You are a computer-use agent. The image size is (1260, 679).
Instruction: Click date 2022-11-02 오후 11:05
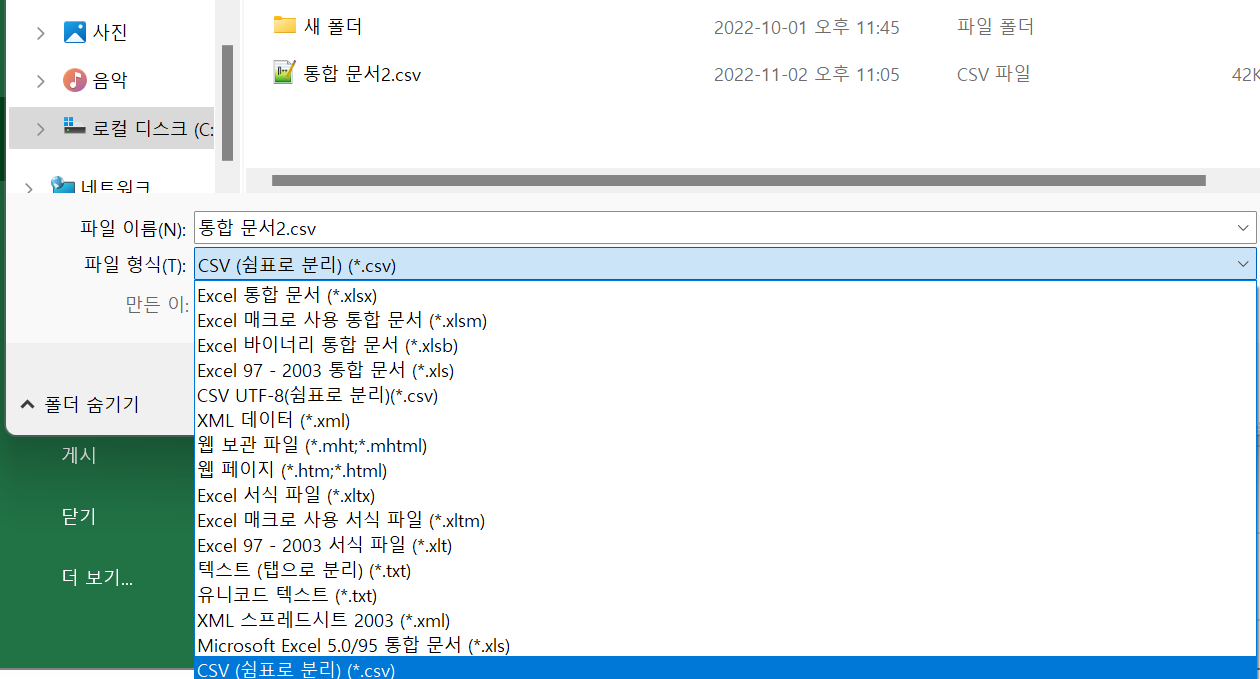pos(806,75)
